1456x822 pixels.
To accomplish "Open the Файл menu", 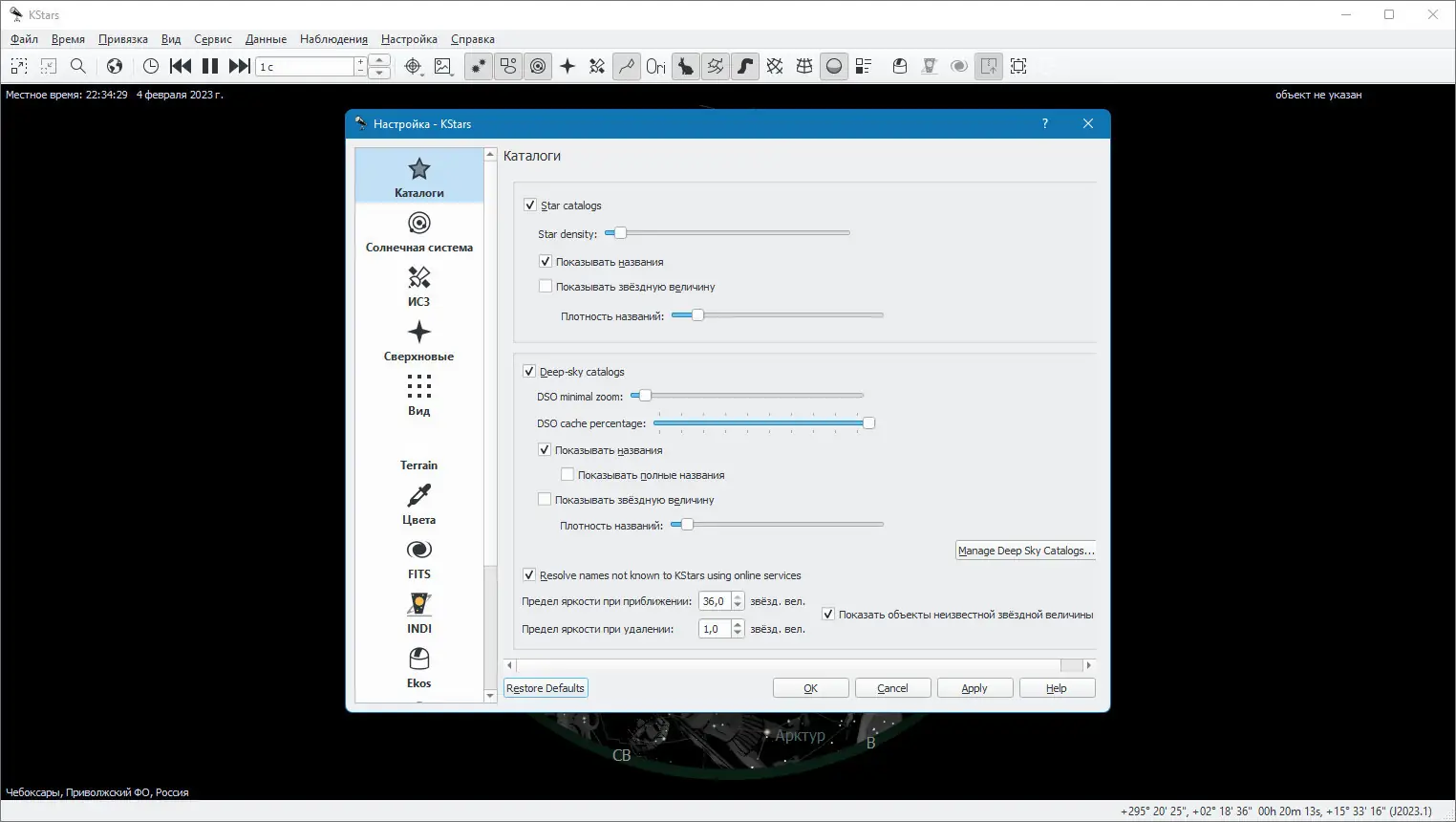I will pyautogui.click(x=25, y=39).
